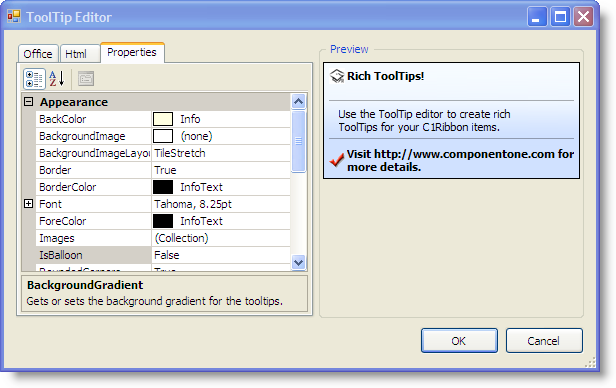Image resolution: width=616 pixels, height=388 pixels.
Task: Click the resize grip at dialog corner
Action: 590,362
